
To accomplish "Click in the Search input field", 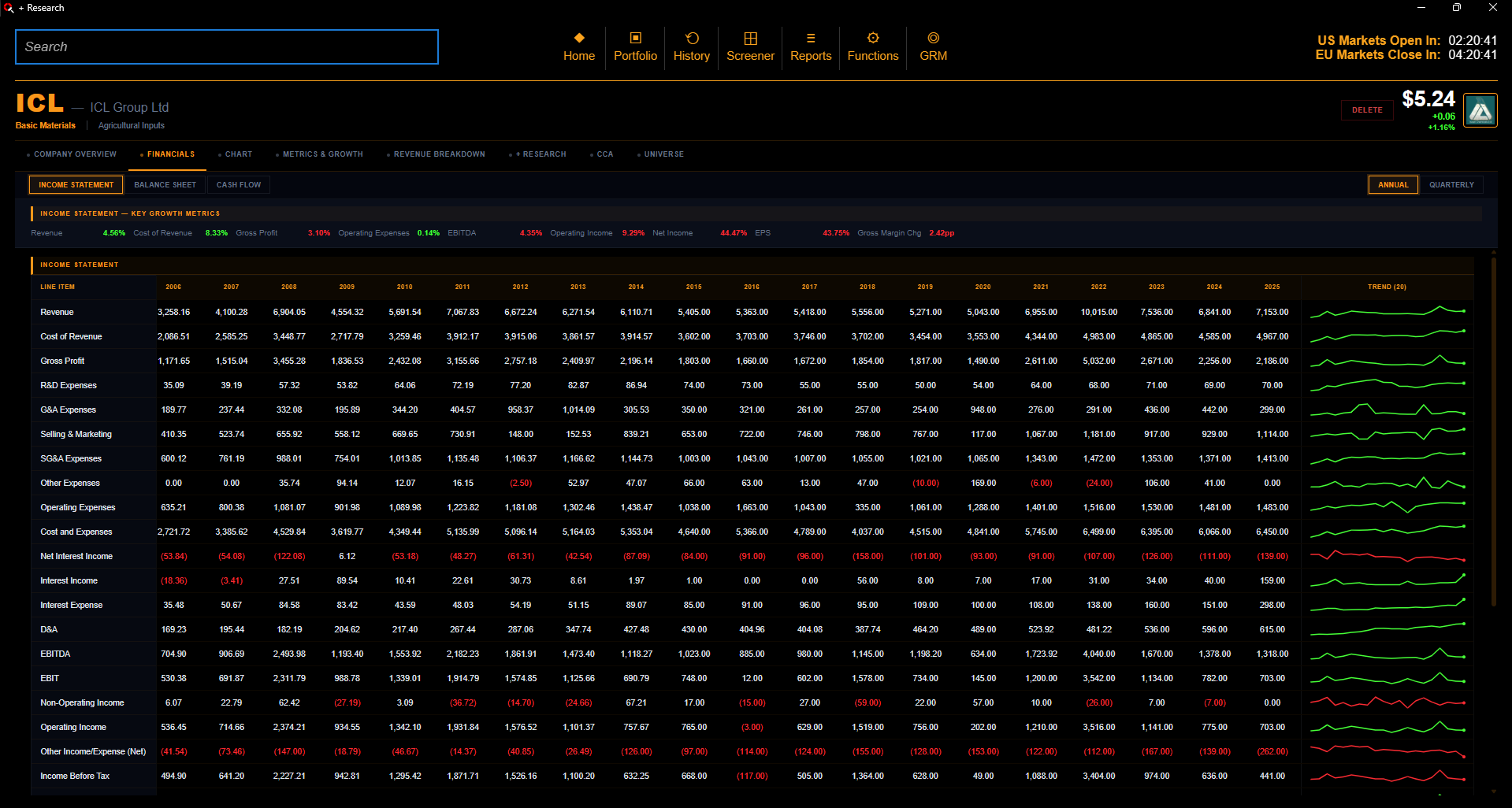I will tap(227, 47).
